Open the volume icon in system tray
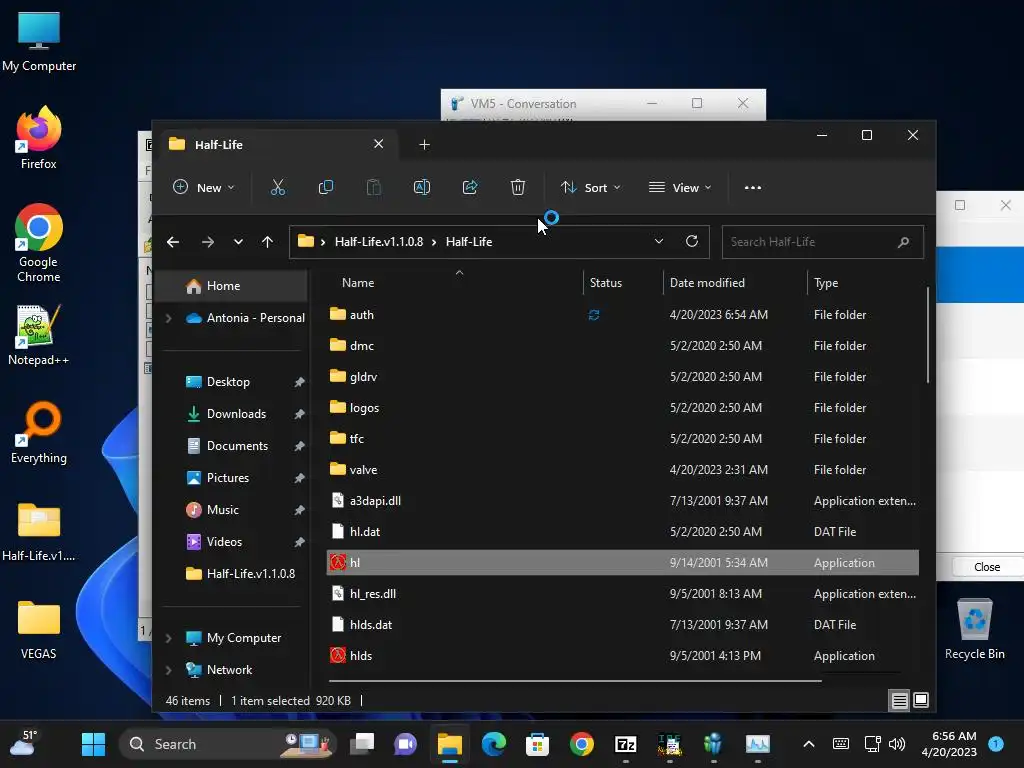 click(x=897, y=744)
